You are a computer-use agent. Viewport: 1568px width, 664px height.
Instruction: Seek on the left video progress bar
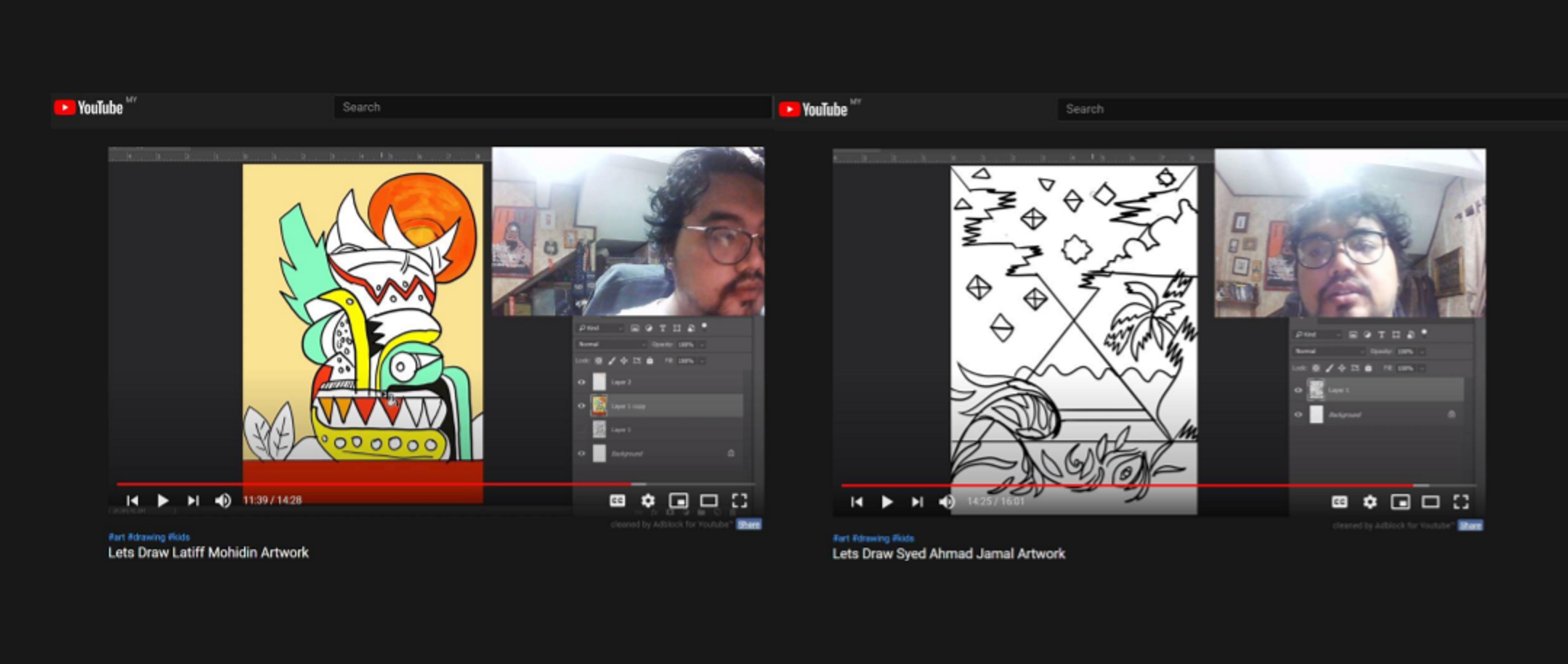[436, 484]
